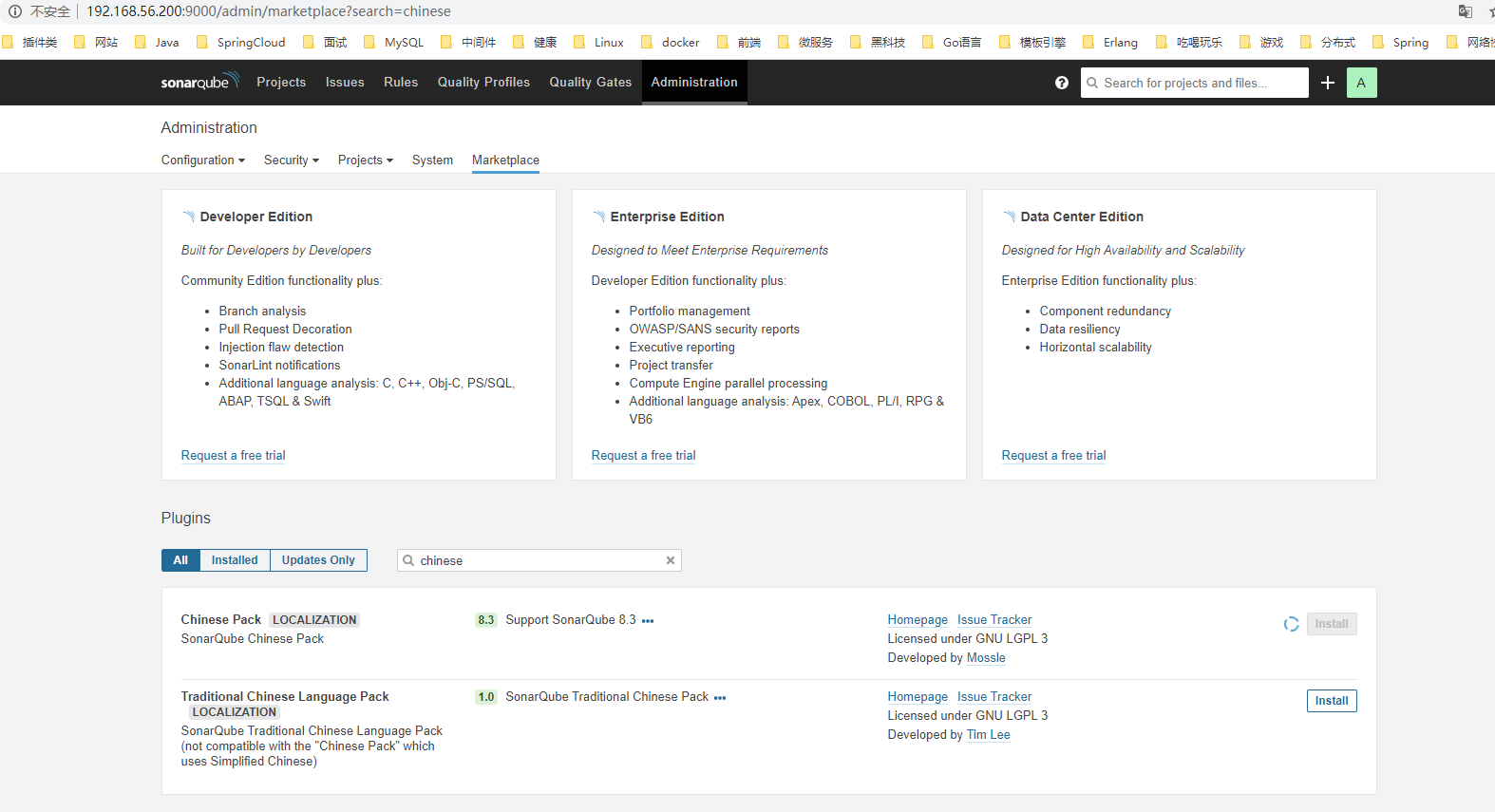Show Installed plugins only
This screenshot has width=1495, height=812.
235,560
